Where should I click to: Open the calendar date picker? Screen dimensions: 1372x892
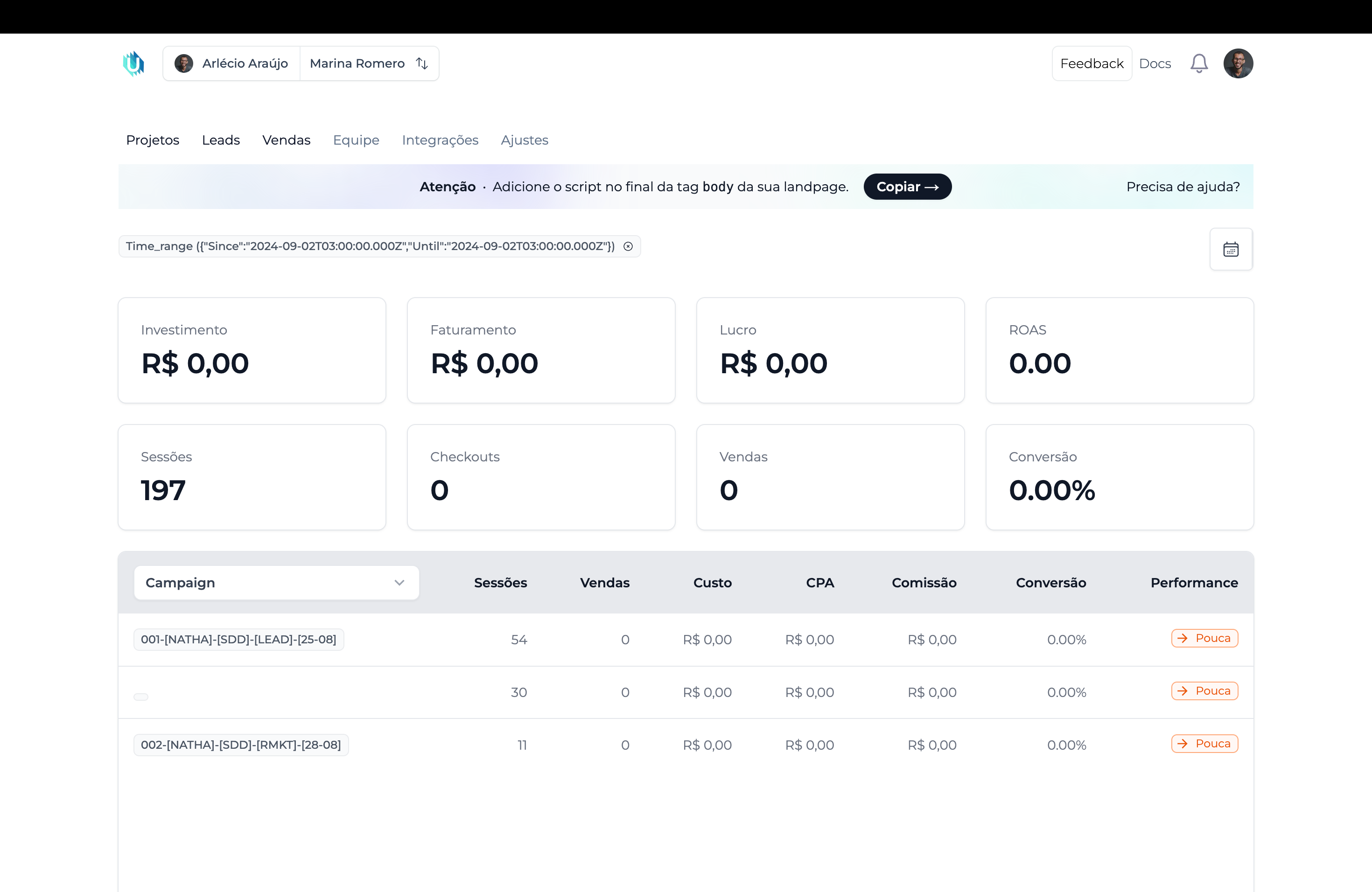pyautogui.click(x=1231, y=249)
